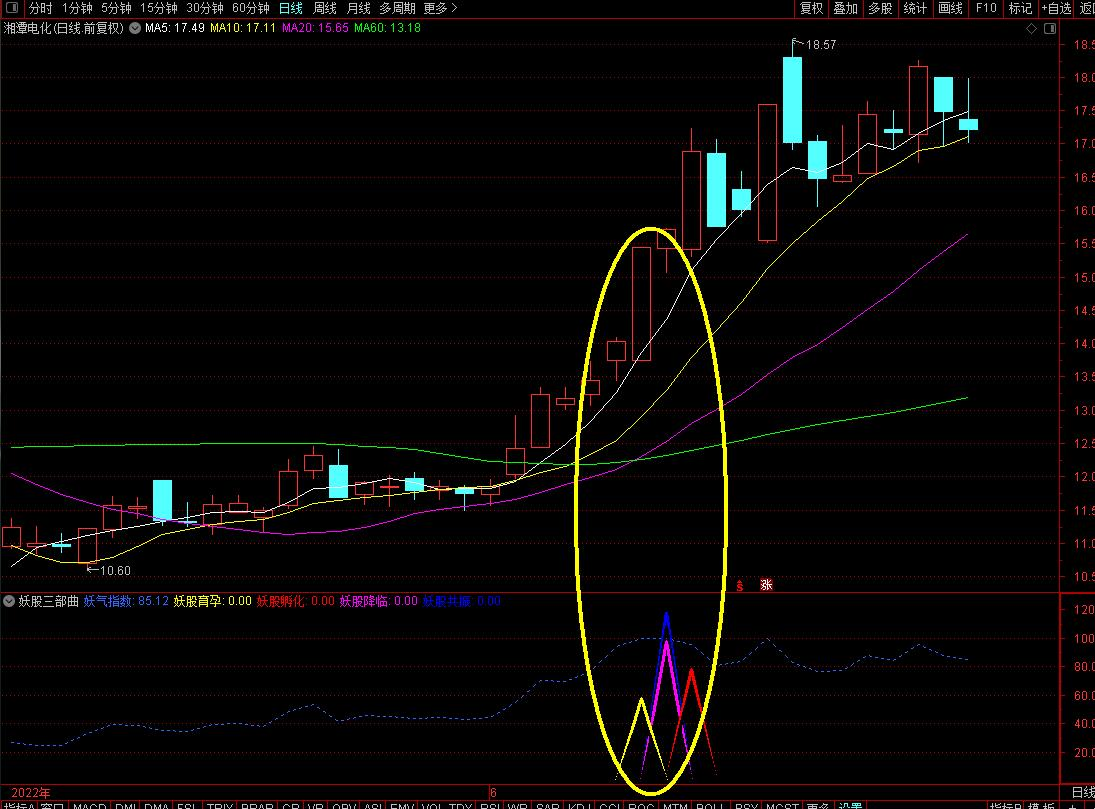The height and width of the screenshot is (809, 1095).
Task: Toggle 复权 price adjustment
Action: [x=811, y=8]
